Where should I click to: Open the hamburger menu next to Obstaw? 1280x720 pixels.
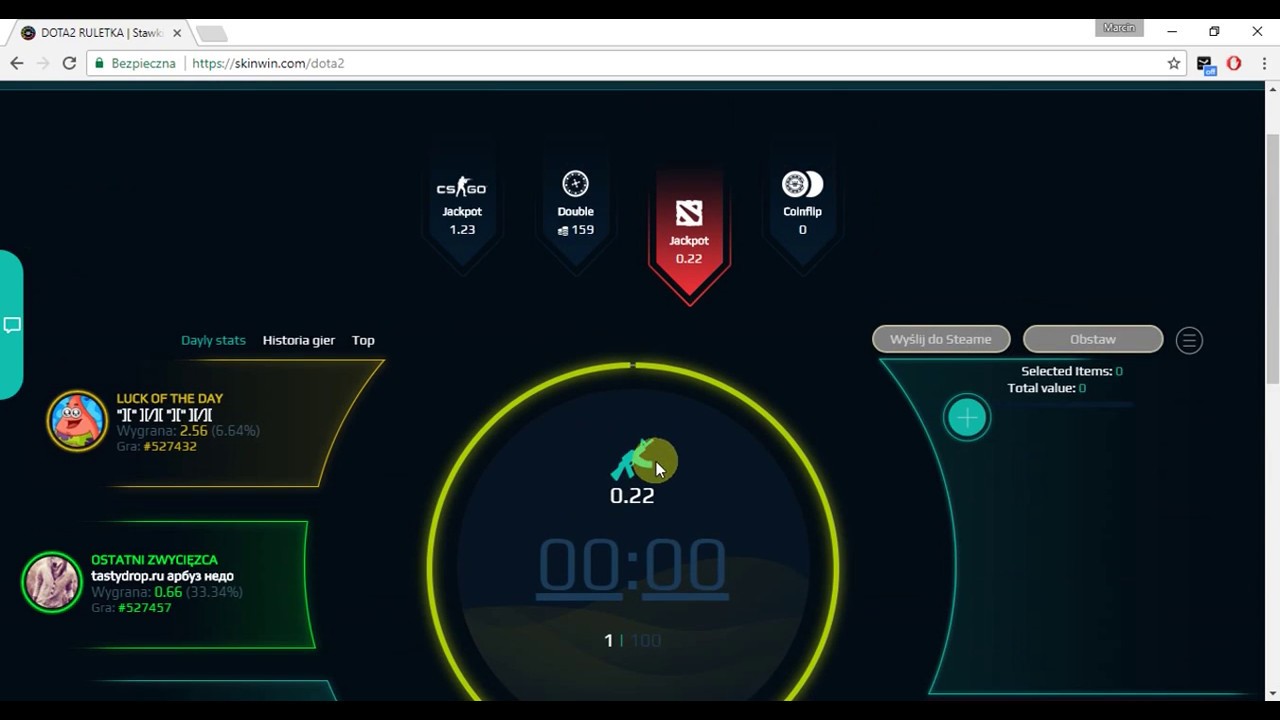tap(1189, 340)
